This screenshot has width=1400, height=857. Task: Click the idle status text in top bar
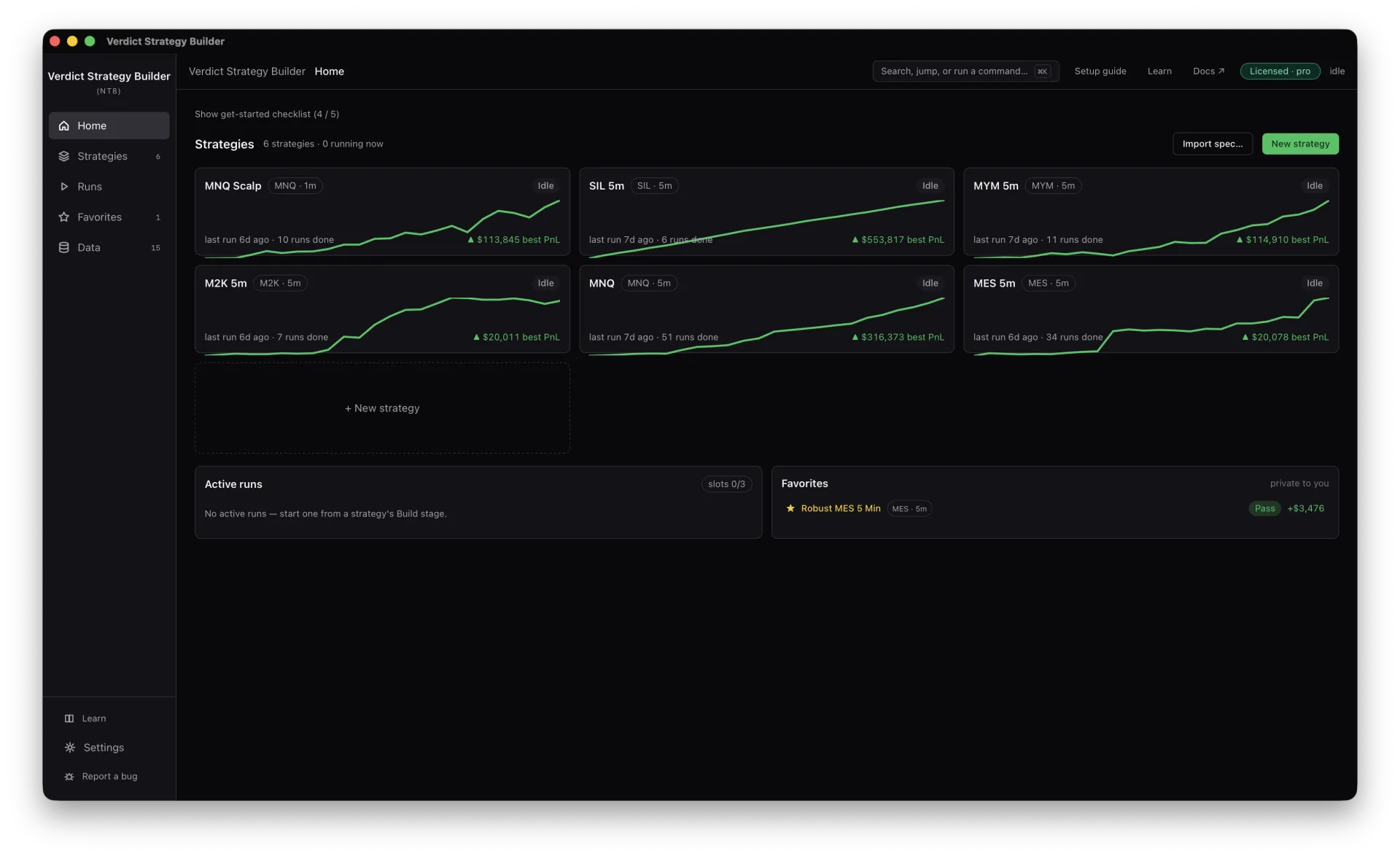tap(1337, 71)
